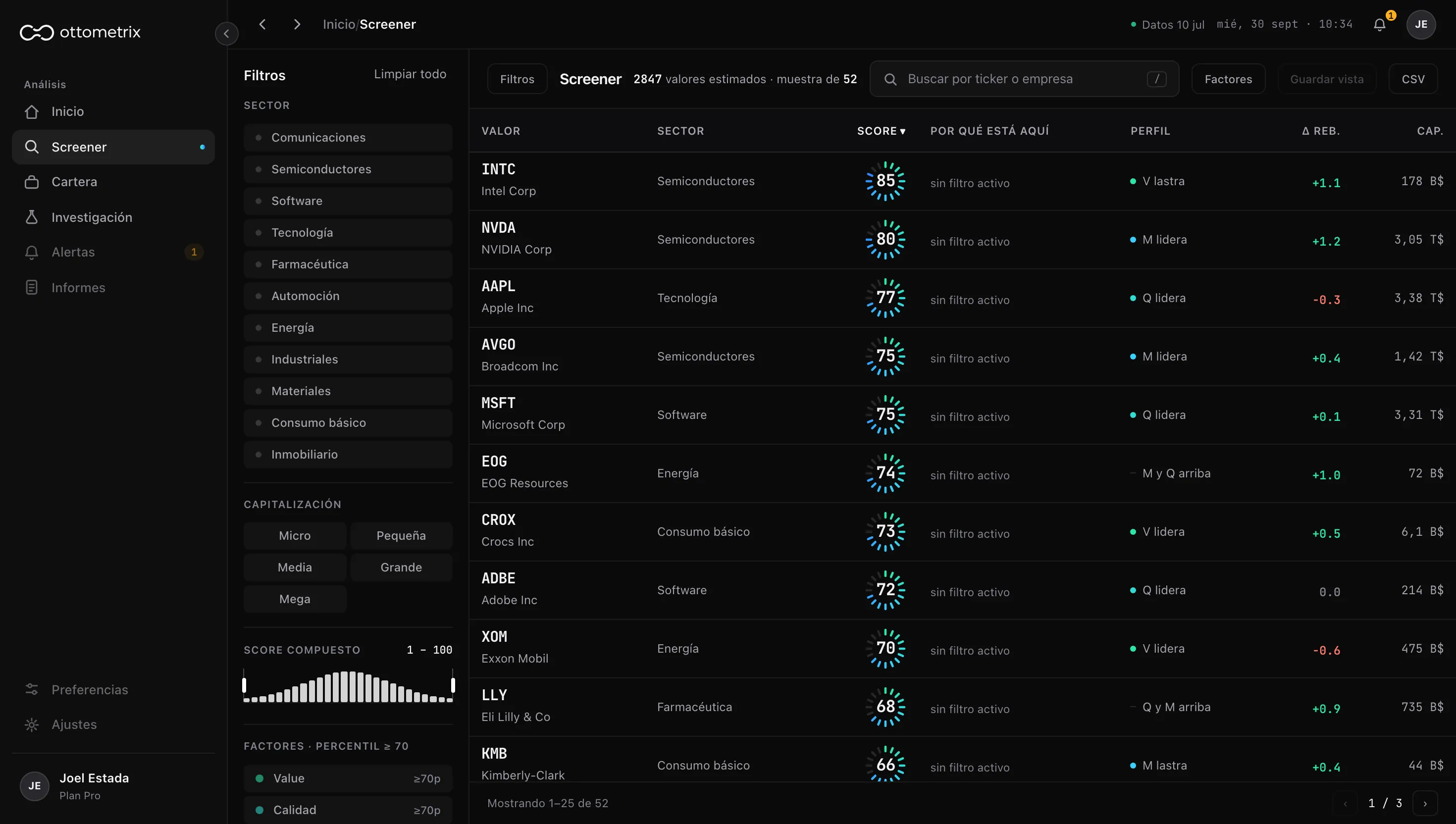This screenshot has height=824, width=1456.
Task: Toggle the Calidad factor ≥70p filter
Action: tap(348, 810)
